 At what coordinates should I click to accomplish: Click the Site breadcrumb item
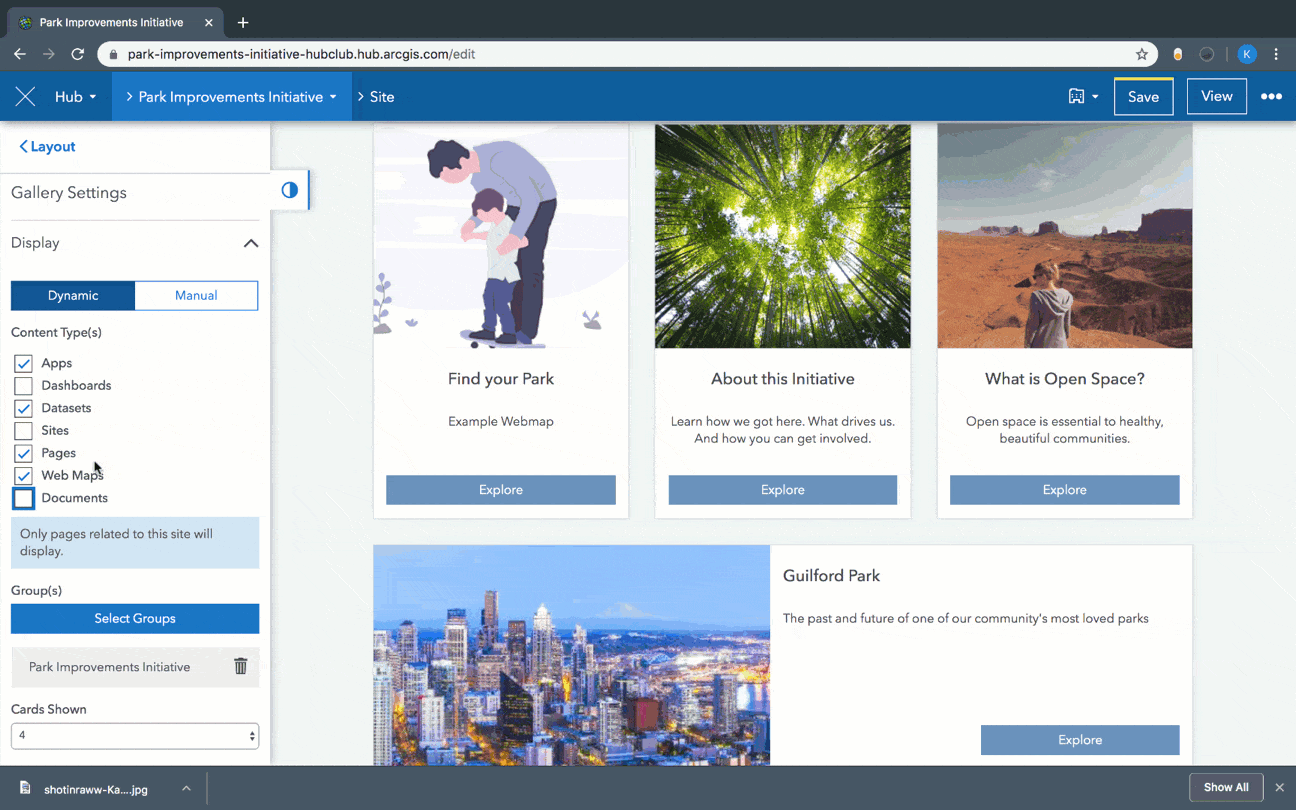pyautogui.click(x=381, y=97)
